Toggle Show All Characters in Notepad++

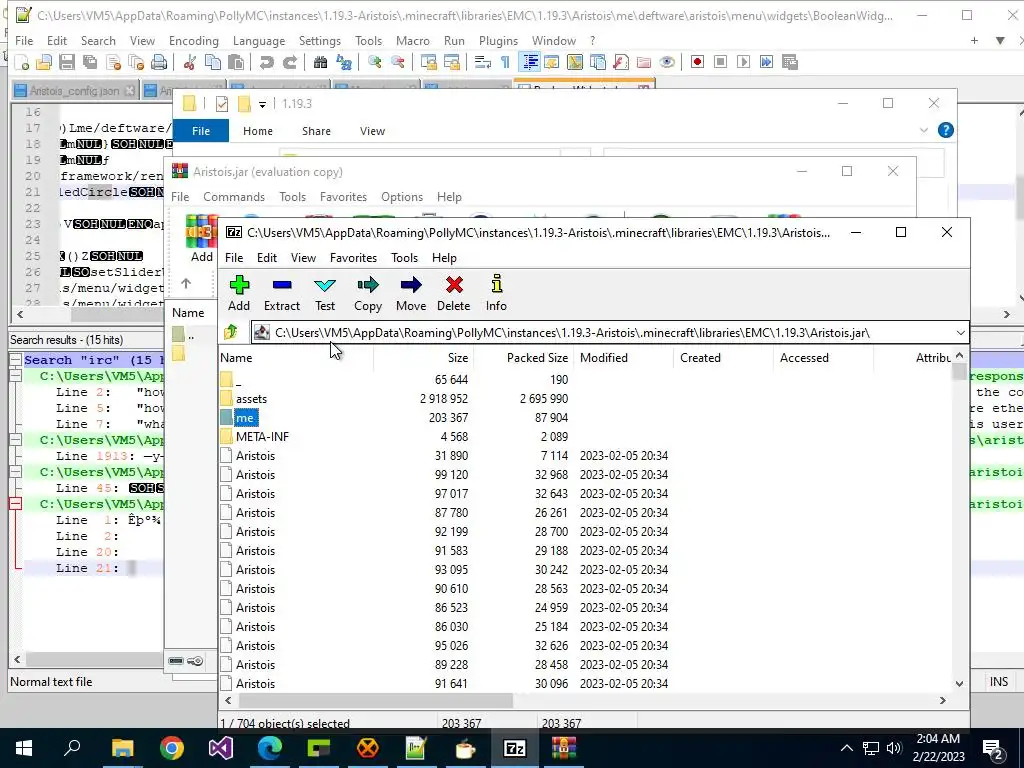(505, 62)
